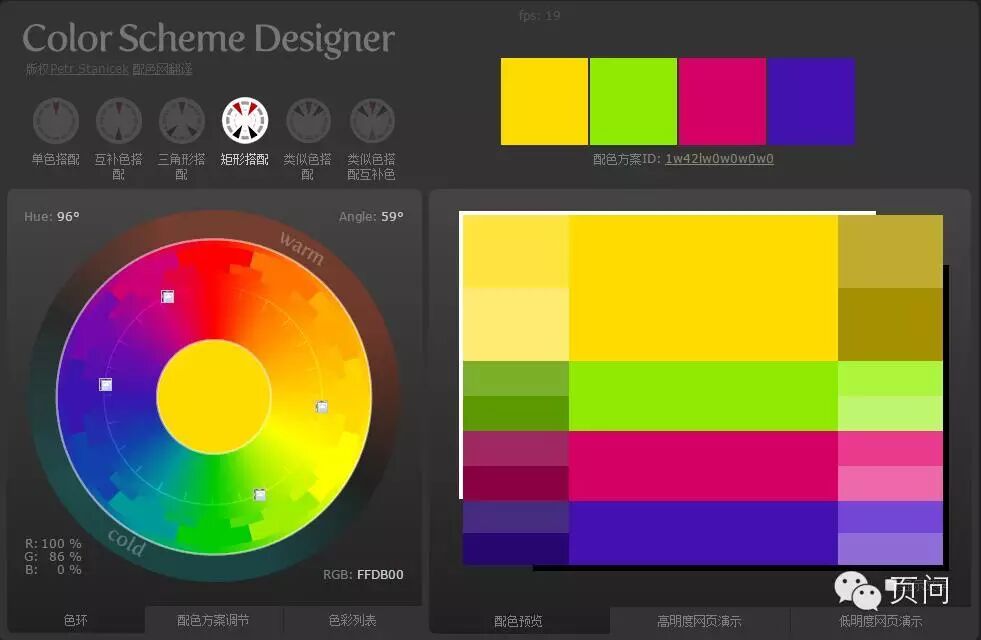Select the 互补色搭配 complement scheme icon
Viewport: 981px width, 640px height.
tap(119, 120)
